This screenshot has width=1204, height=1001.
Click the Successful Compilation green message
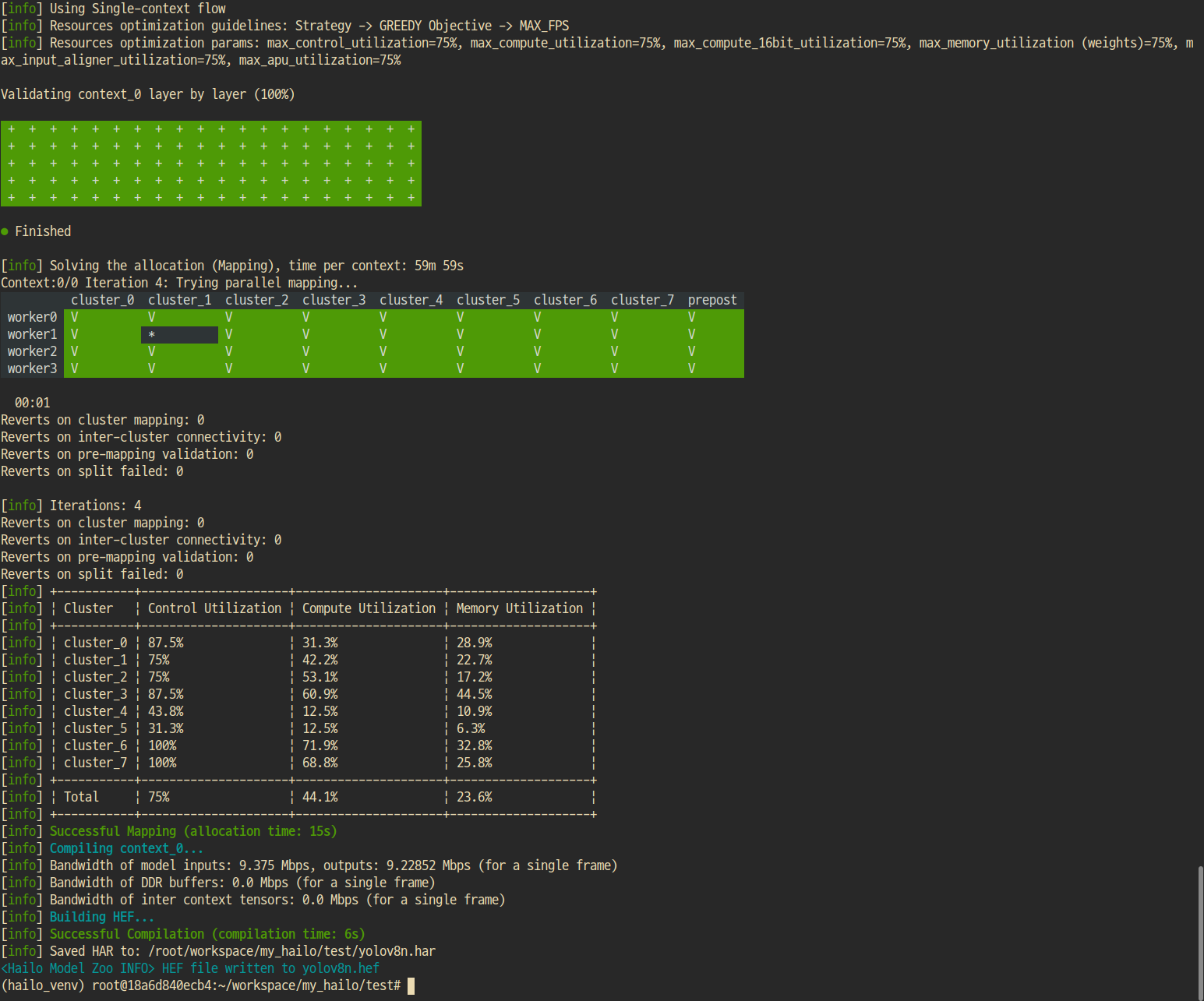[207, 934]
